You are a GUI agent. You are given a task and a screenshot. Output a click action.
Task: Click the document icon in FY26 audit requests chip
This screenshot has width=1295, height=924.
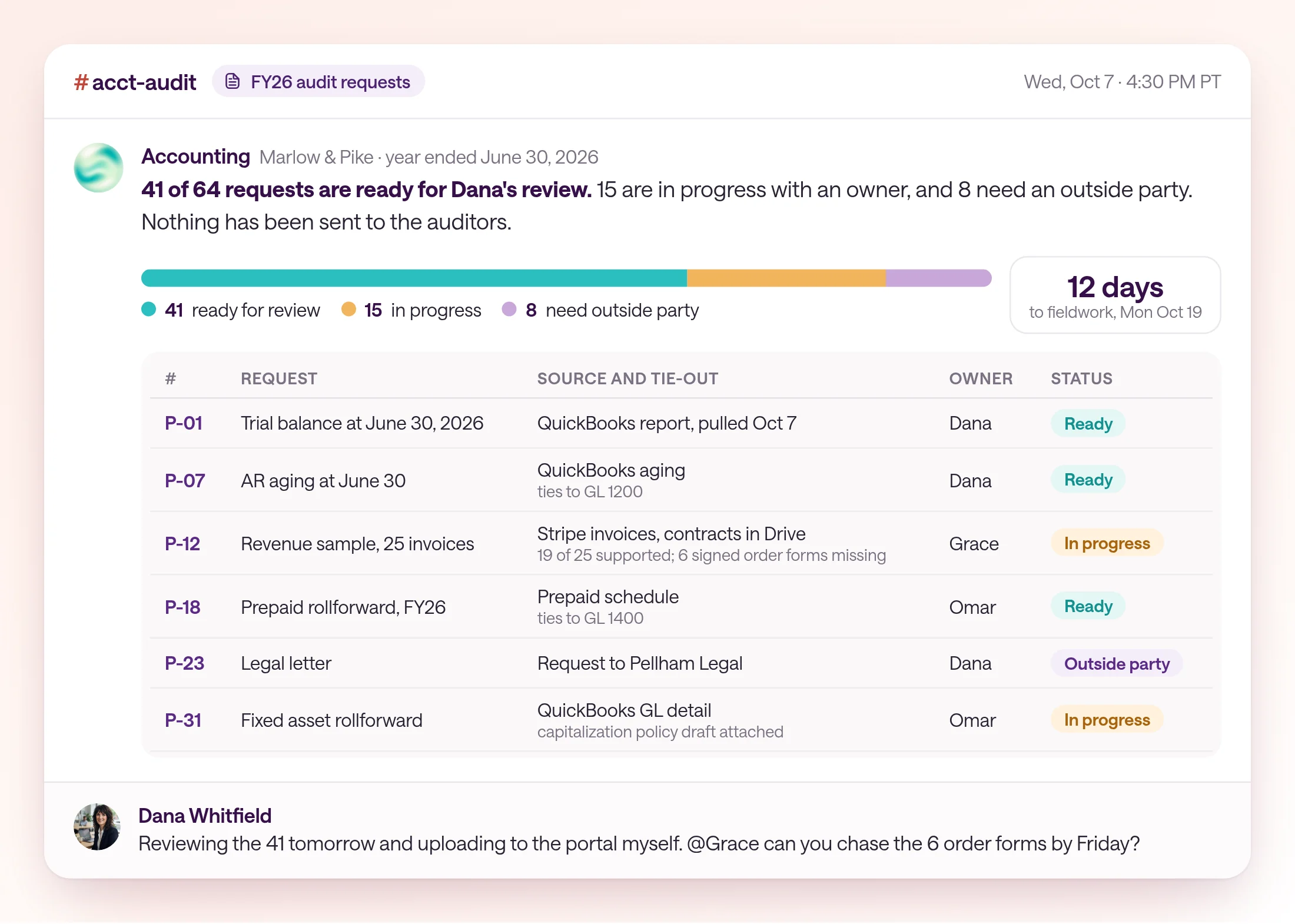coord(233,81)
